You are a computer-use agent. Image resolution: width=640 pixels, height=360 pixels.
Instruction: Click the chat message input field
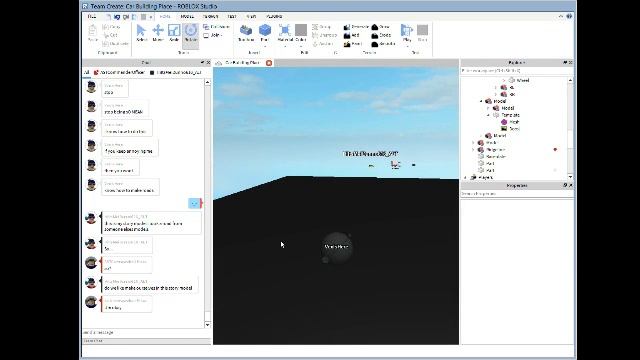point(146,333)
